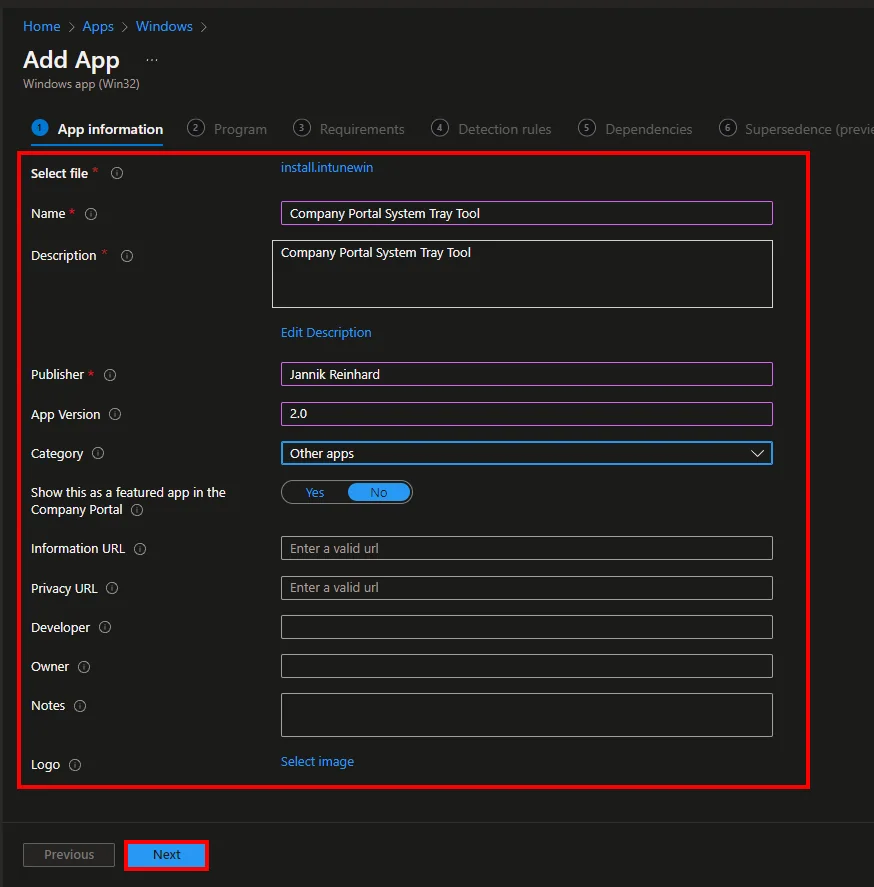The image size is (874, 887).
Task: Open the ellipsis menu beside Add App
Action: (152, 59)
